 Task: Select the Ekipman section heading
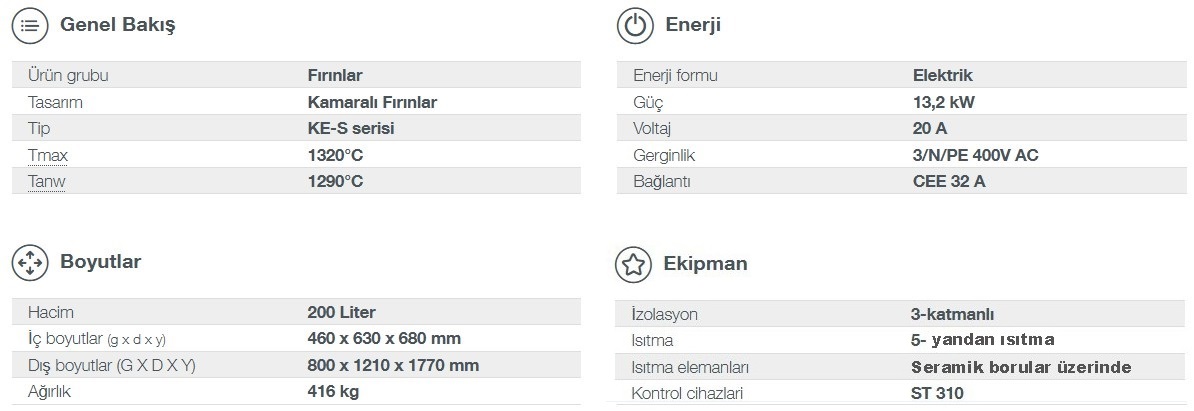(705, 264)
